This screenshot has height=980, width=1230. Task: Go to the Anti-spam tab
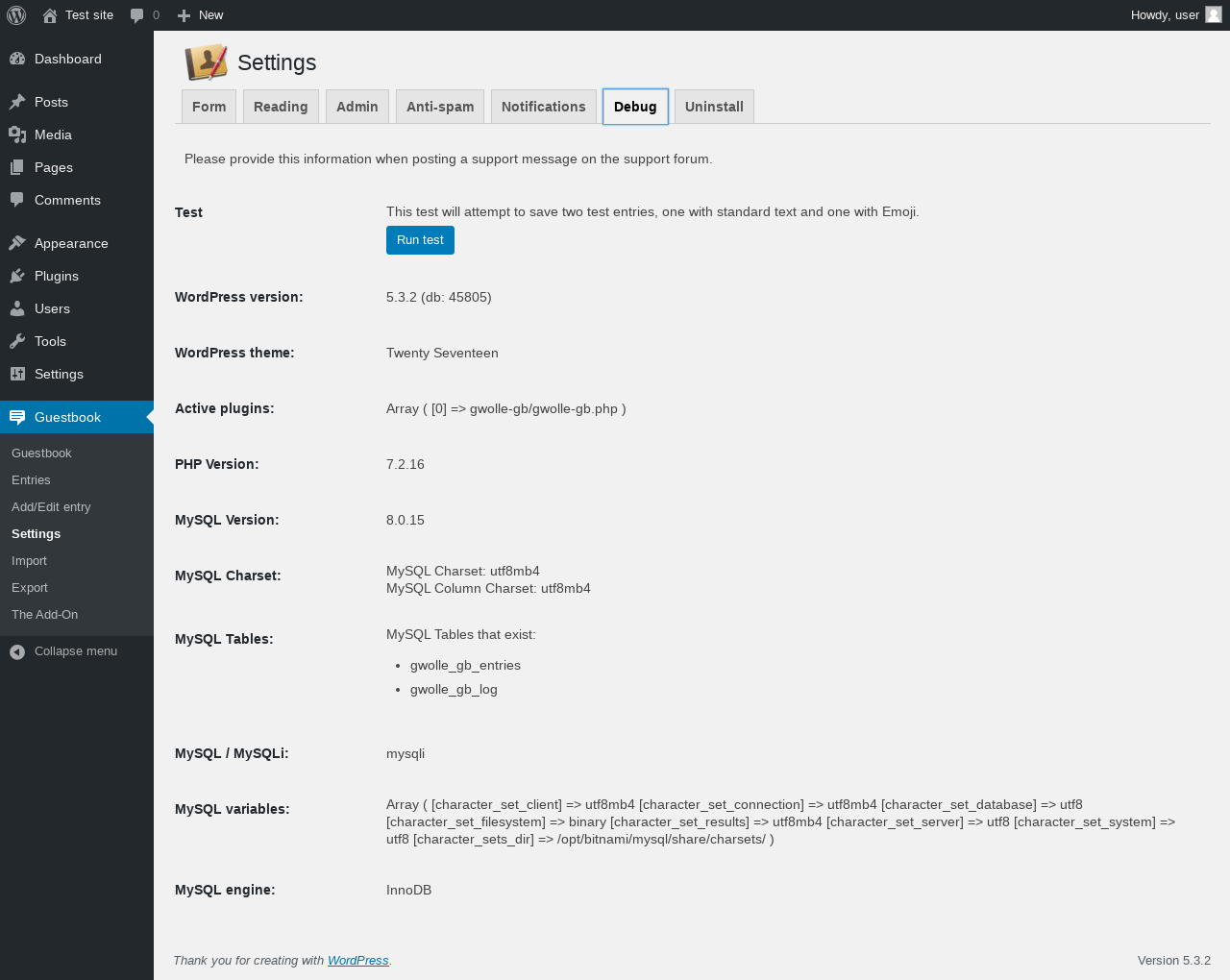point(440,107)
